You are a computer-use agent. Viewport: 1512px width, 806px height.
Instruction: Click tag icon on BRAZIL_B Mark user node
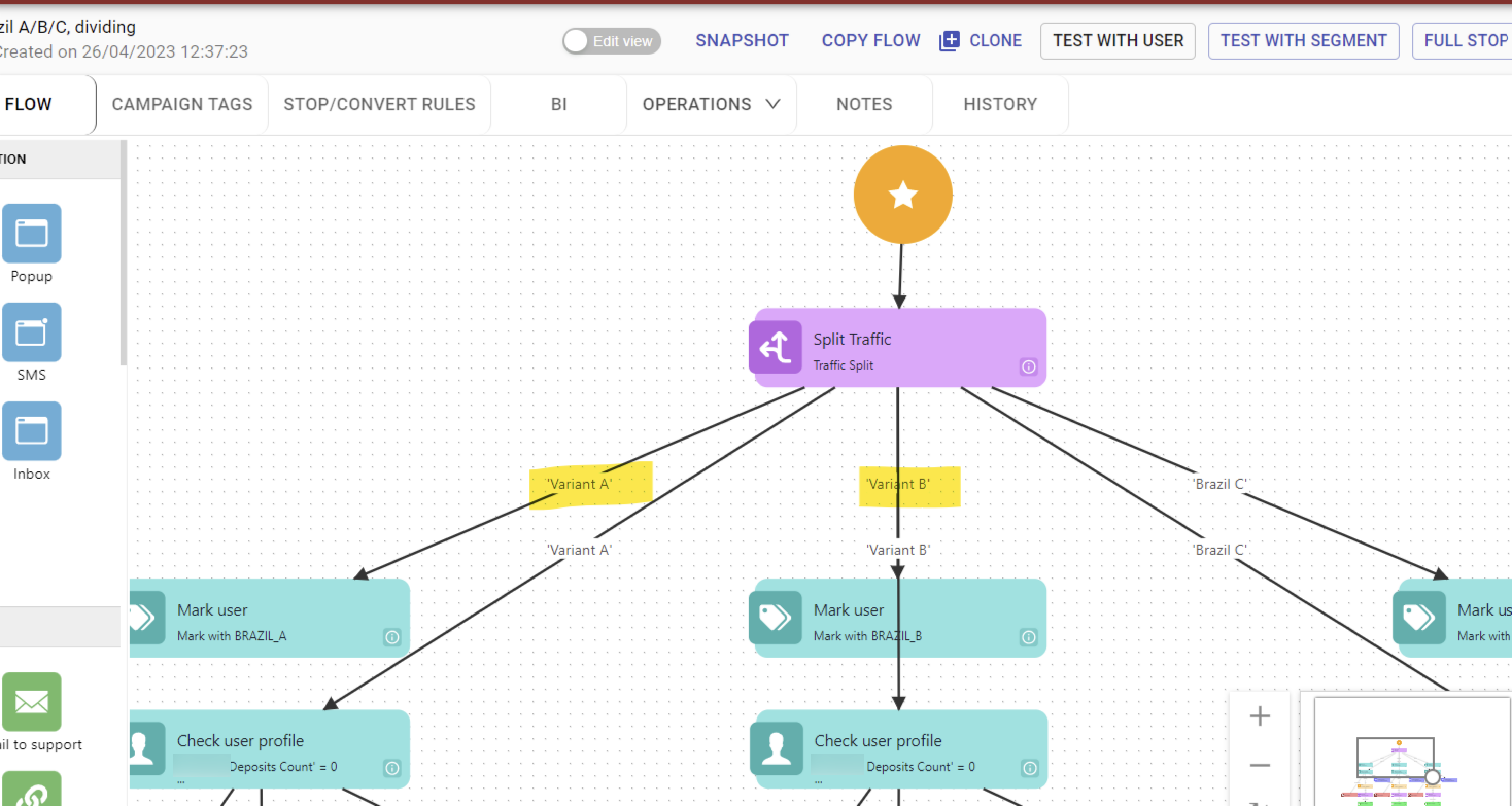776,618
